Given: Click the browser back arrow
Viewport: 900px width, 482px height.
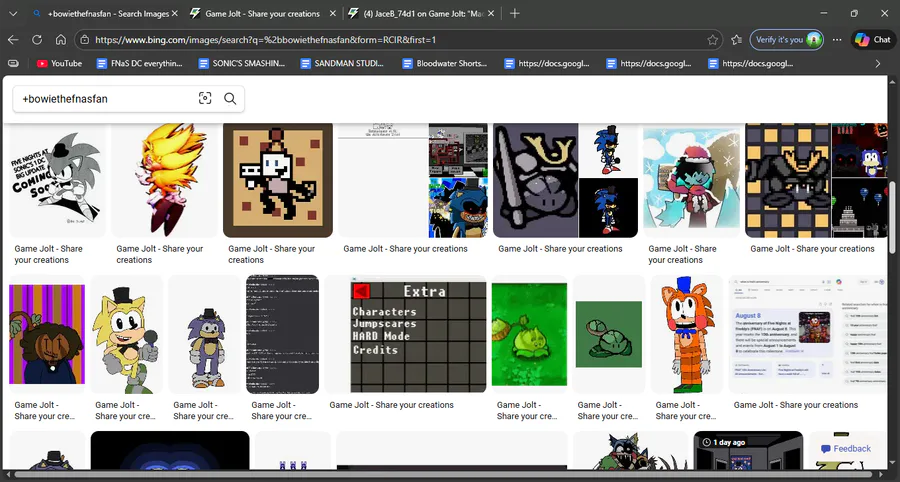Looking at the screenshot, I should (13, 40).
